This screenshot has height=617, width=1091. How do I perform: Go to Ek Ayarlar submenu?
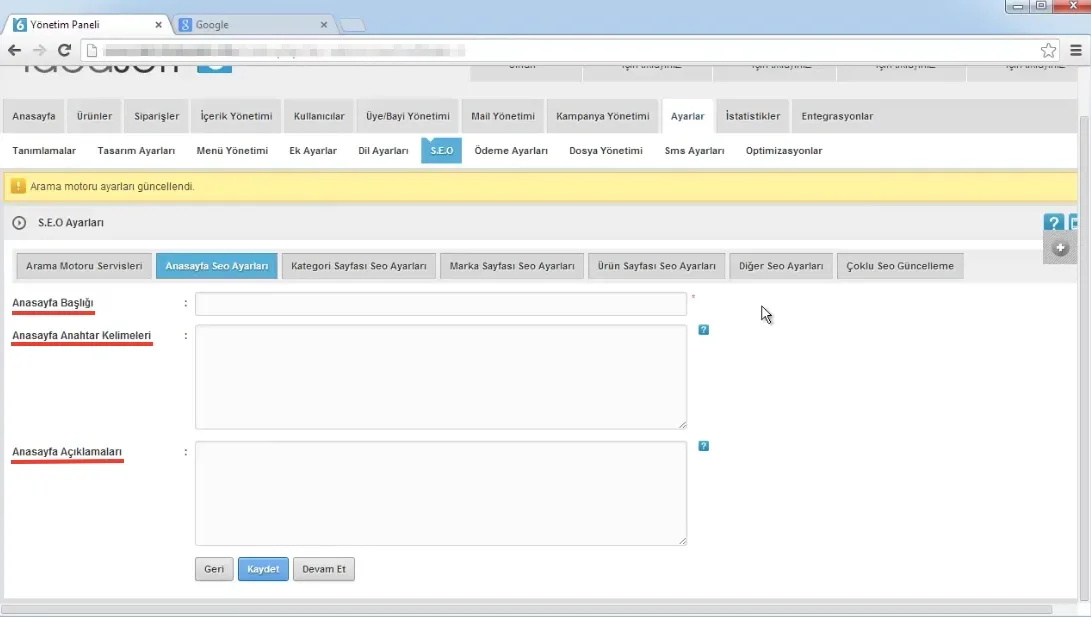click(313, 151)
